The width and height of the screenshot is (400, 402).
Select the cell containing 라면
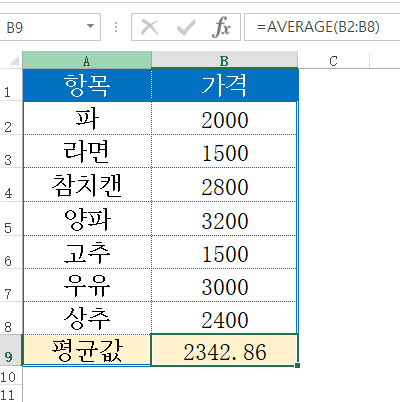(87, 151)
